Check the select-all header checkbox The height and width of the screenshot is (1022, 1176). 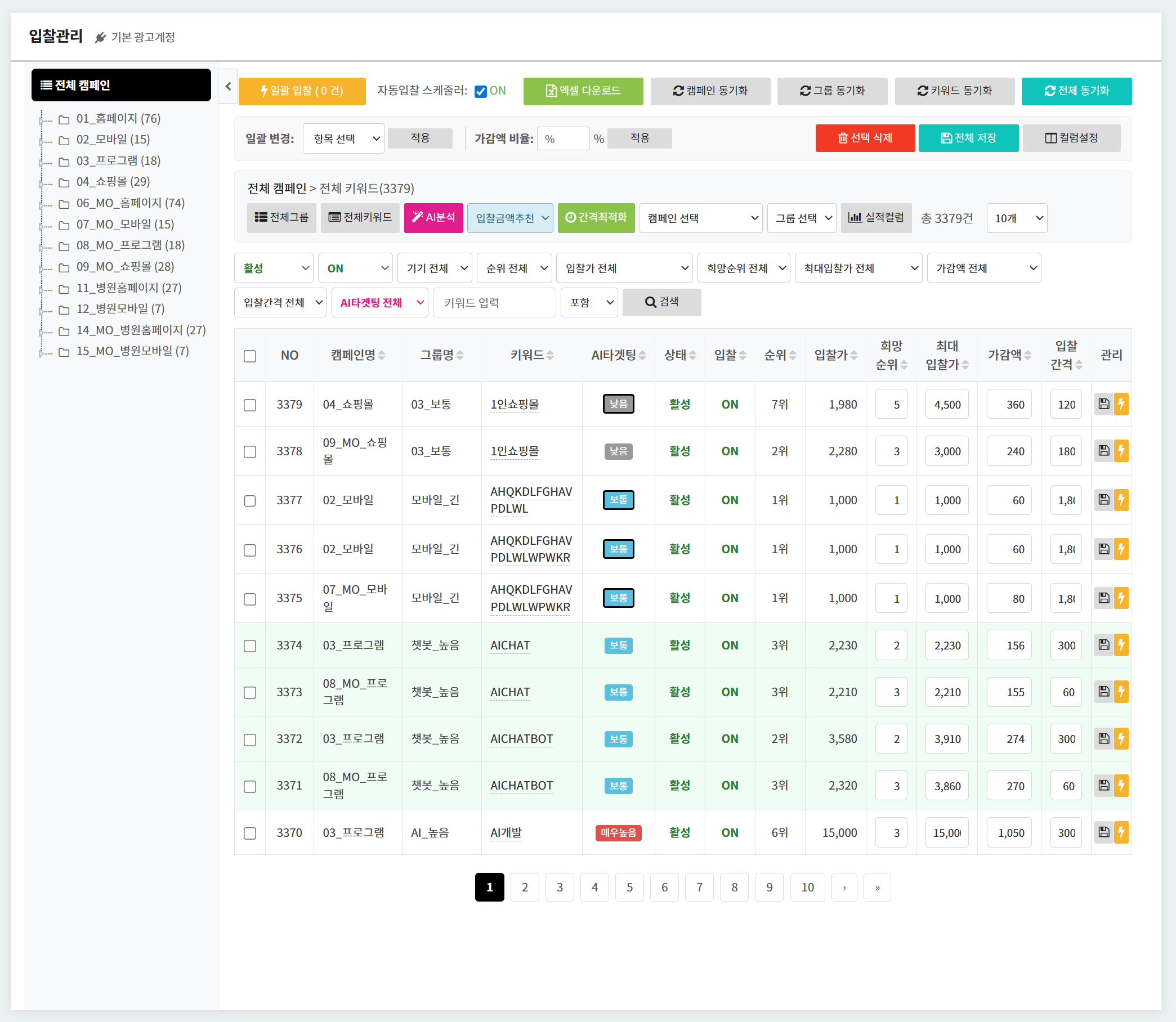point(250,356)
